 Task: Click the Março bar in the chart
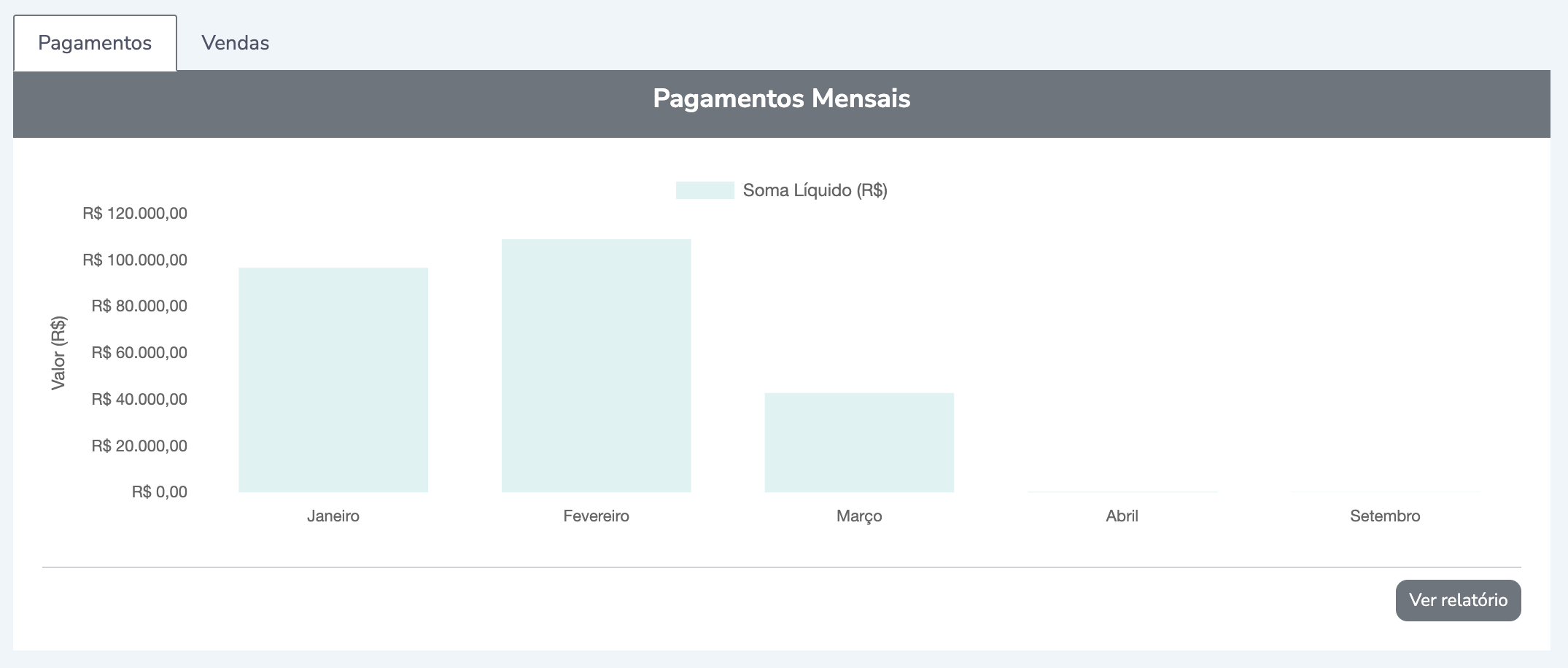(859, 442)
